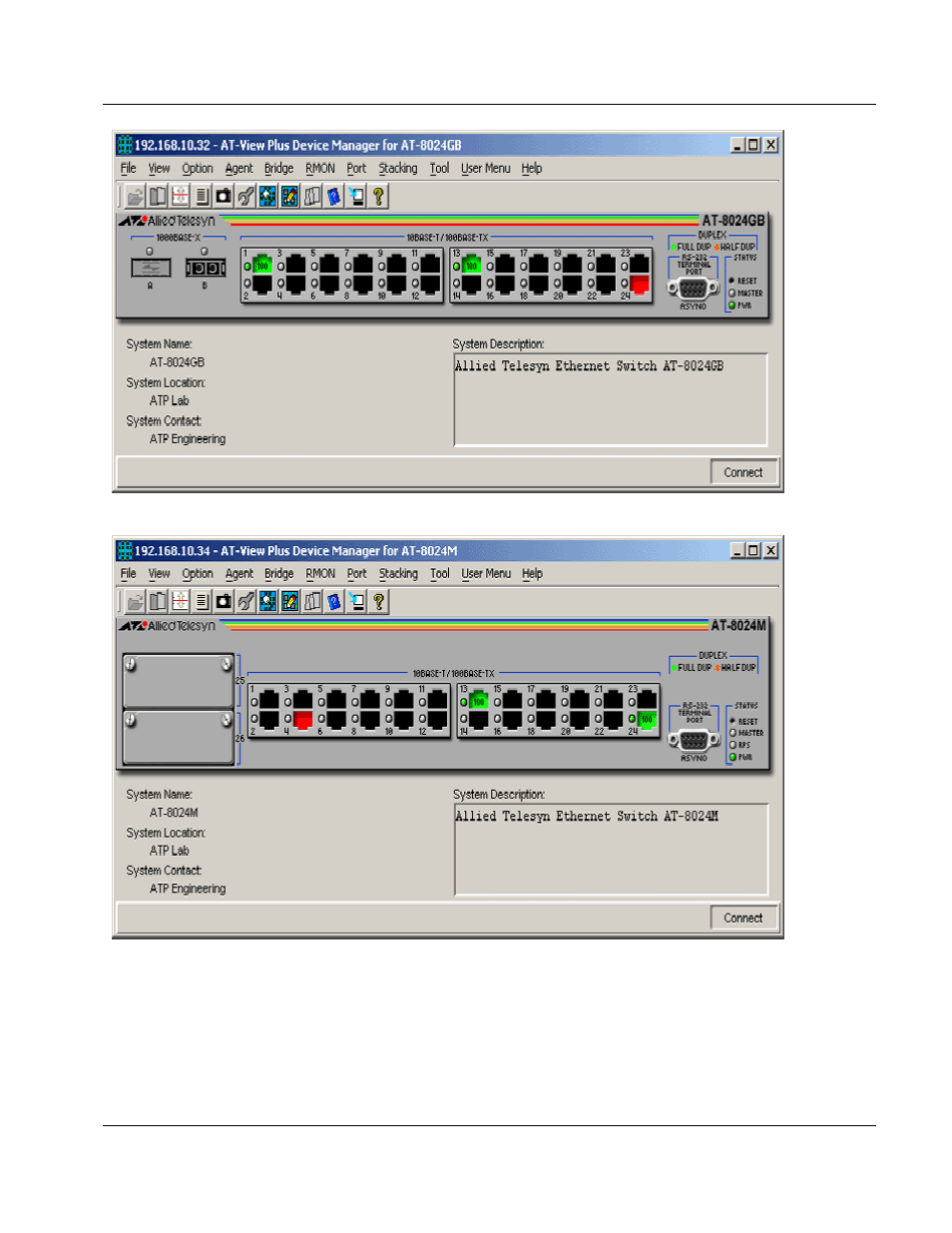Select red port 24 on the AT-8024GB switch
The image size is (952, 1233).
click(640, 285)
